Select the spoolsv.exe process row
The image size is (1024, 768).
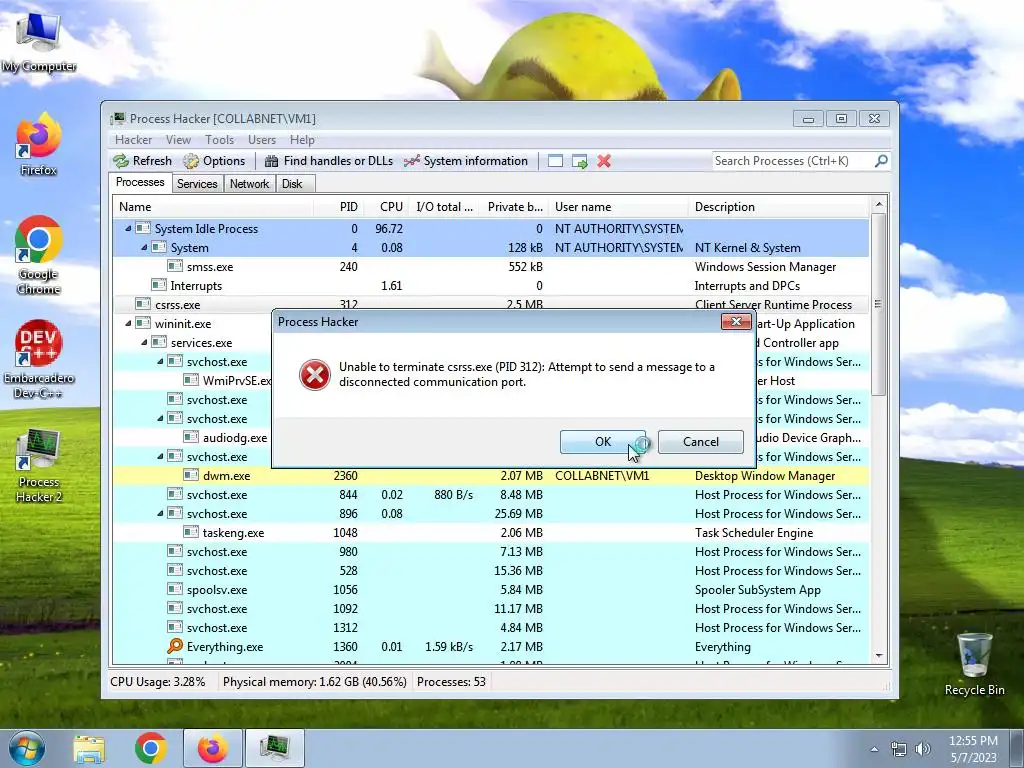pos(491,589)
